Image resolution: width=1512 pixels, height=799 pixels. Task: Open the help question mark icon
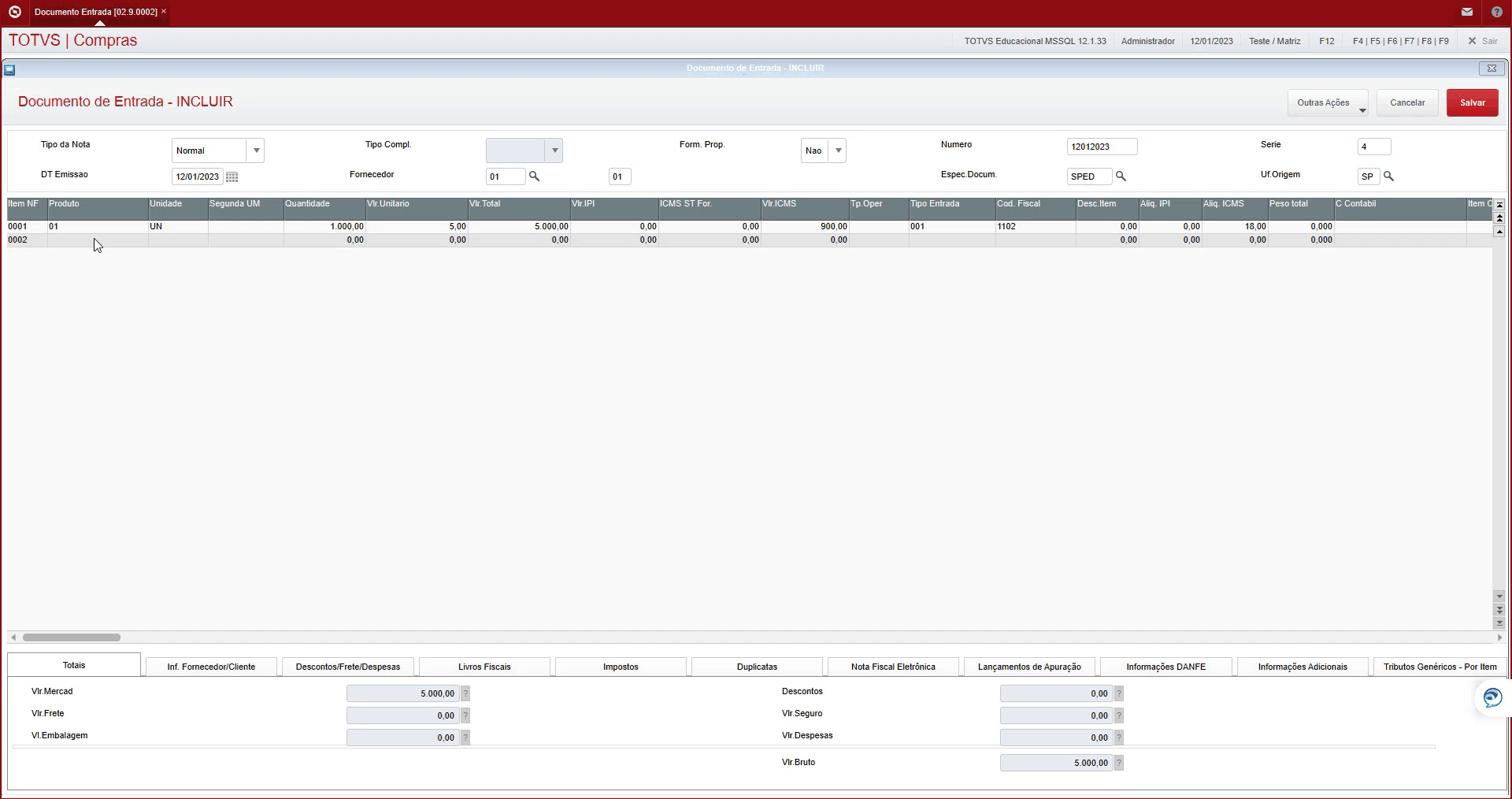[1497, 12]
